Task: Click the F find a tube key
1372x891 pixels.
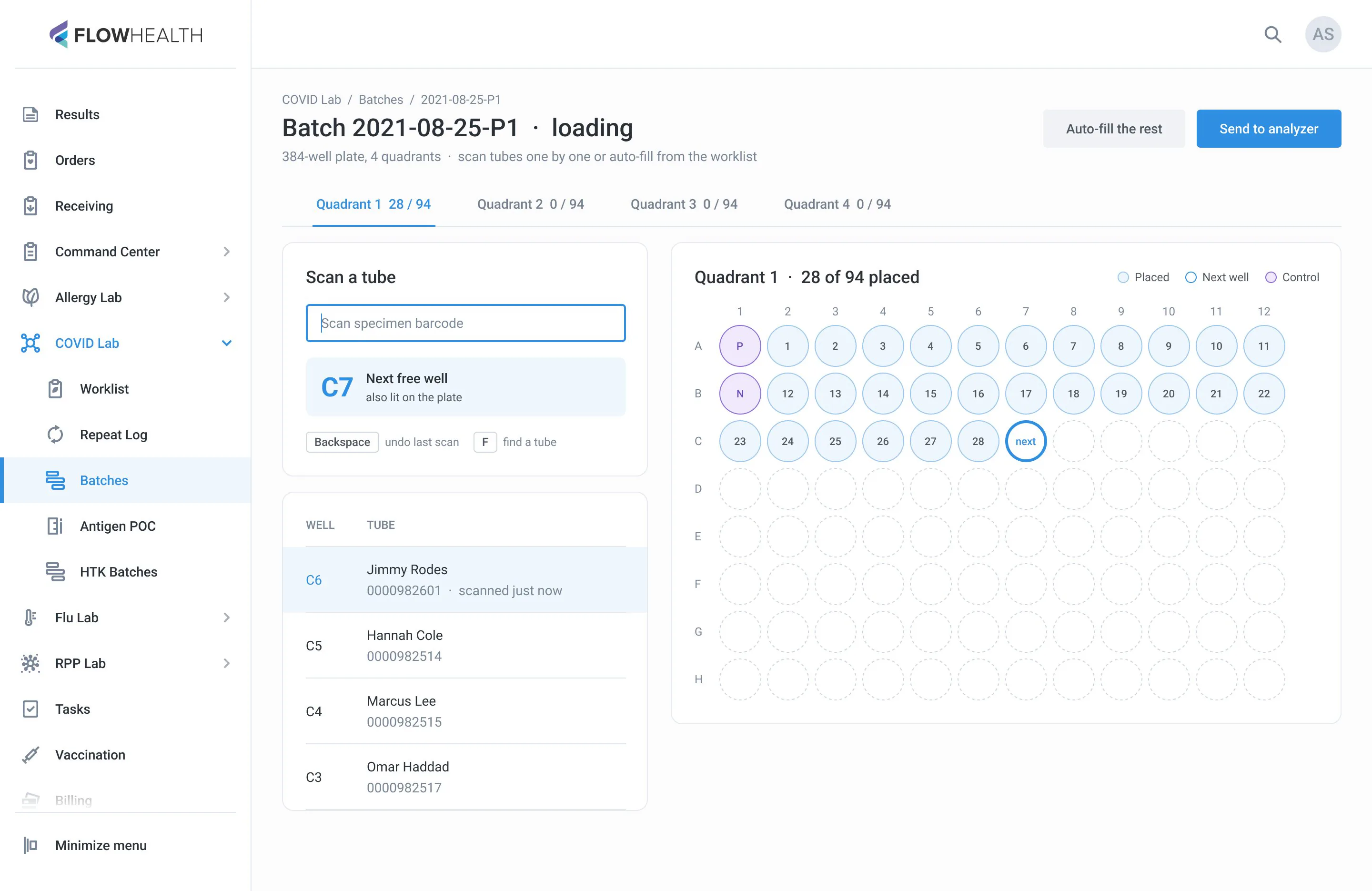Action: pos(485,442)
